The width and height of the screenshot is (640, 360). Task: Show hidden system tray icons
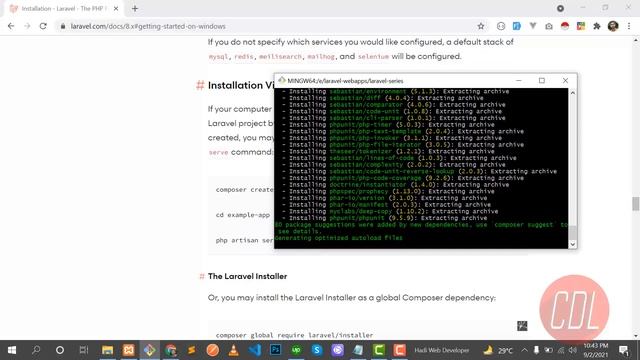pyautogui.click(x=524, y=350)
